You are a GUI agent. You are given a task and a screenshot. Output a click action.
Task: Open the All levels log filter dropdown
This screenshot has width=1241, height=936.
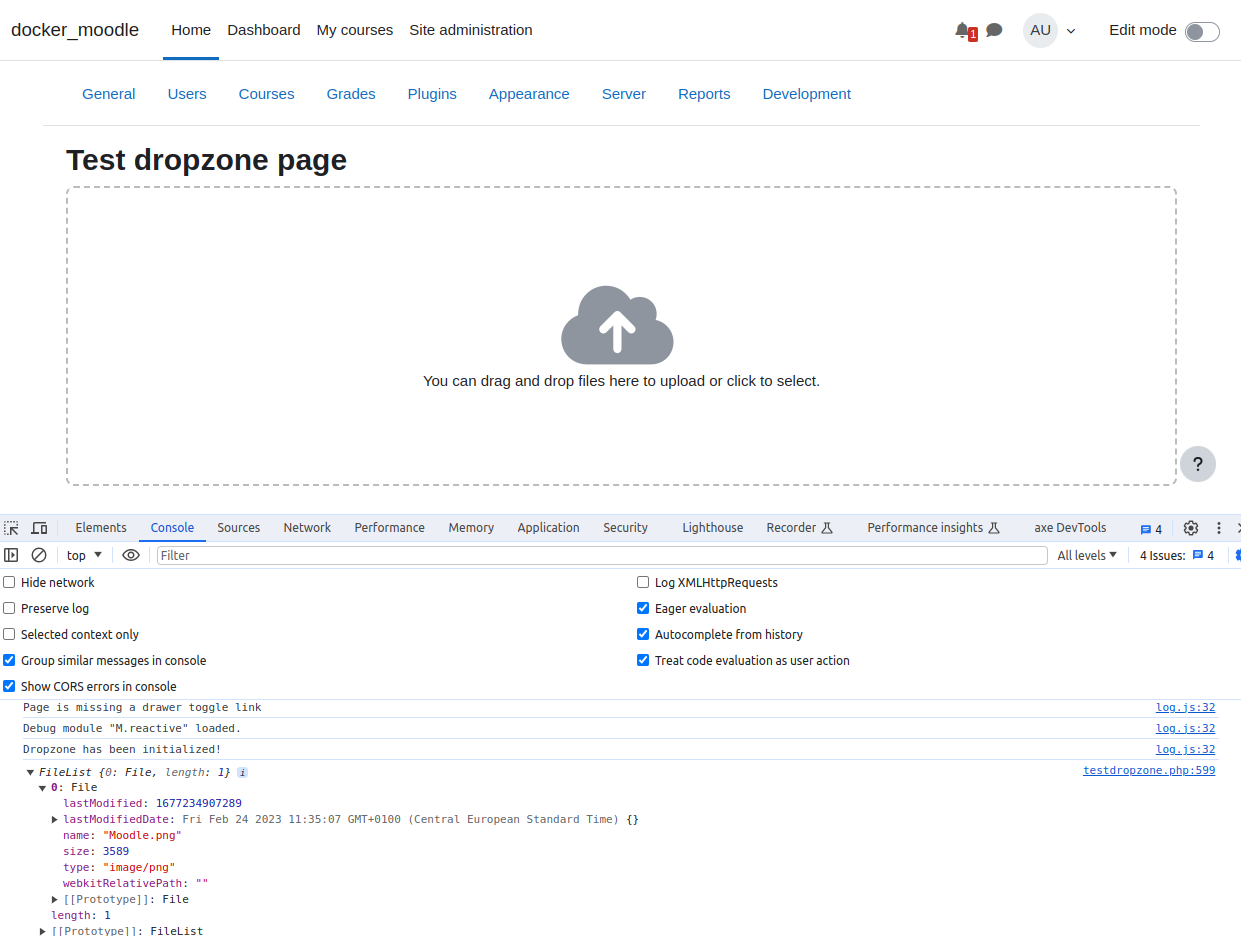1087,555
